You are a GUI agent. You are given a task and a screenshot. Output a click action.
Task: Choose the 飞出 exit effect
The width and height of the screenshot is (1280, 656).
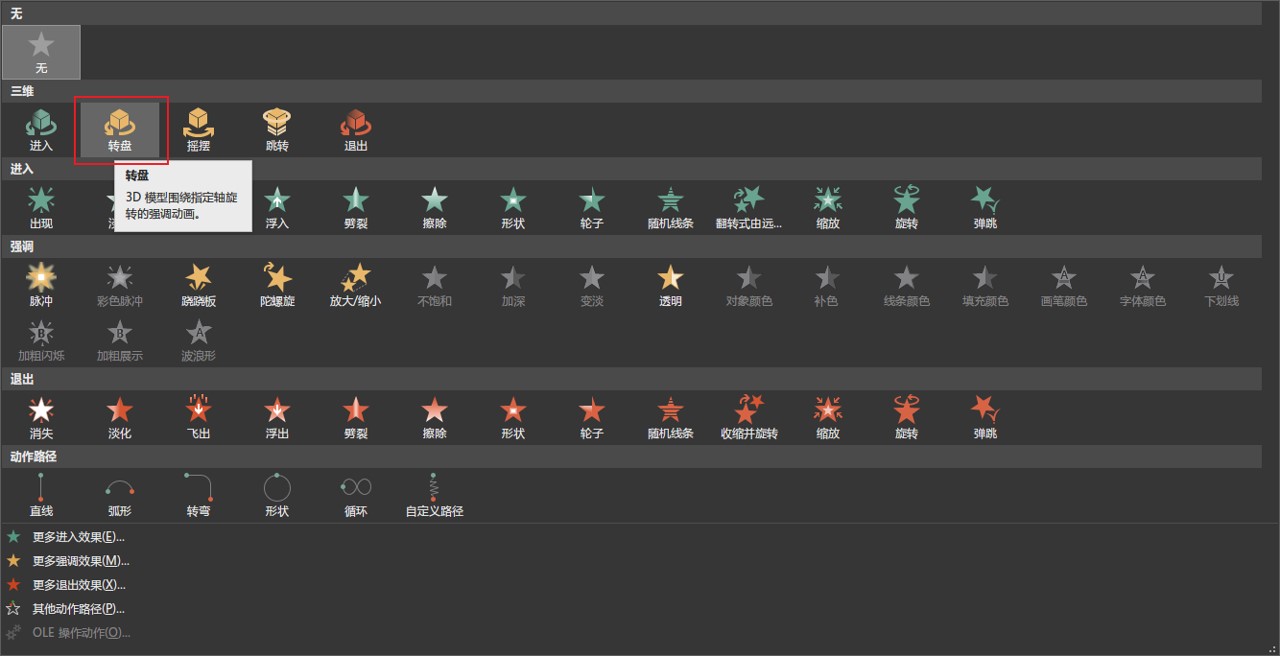pyautogui.click(x=198, y=417)
